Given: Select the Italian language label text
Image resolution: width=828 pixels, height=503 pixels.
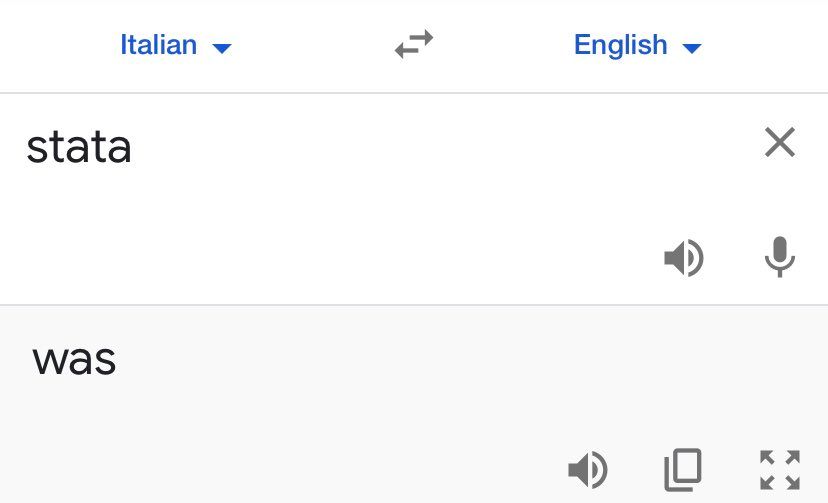Looking at the screenshot, I should 158,45.
